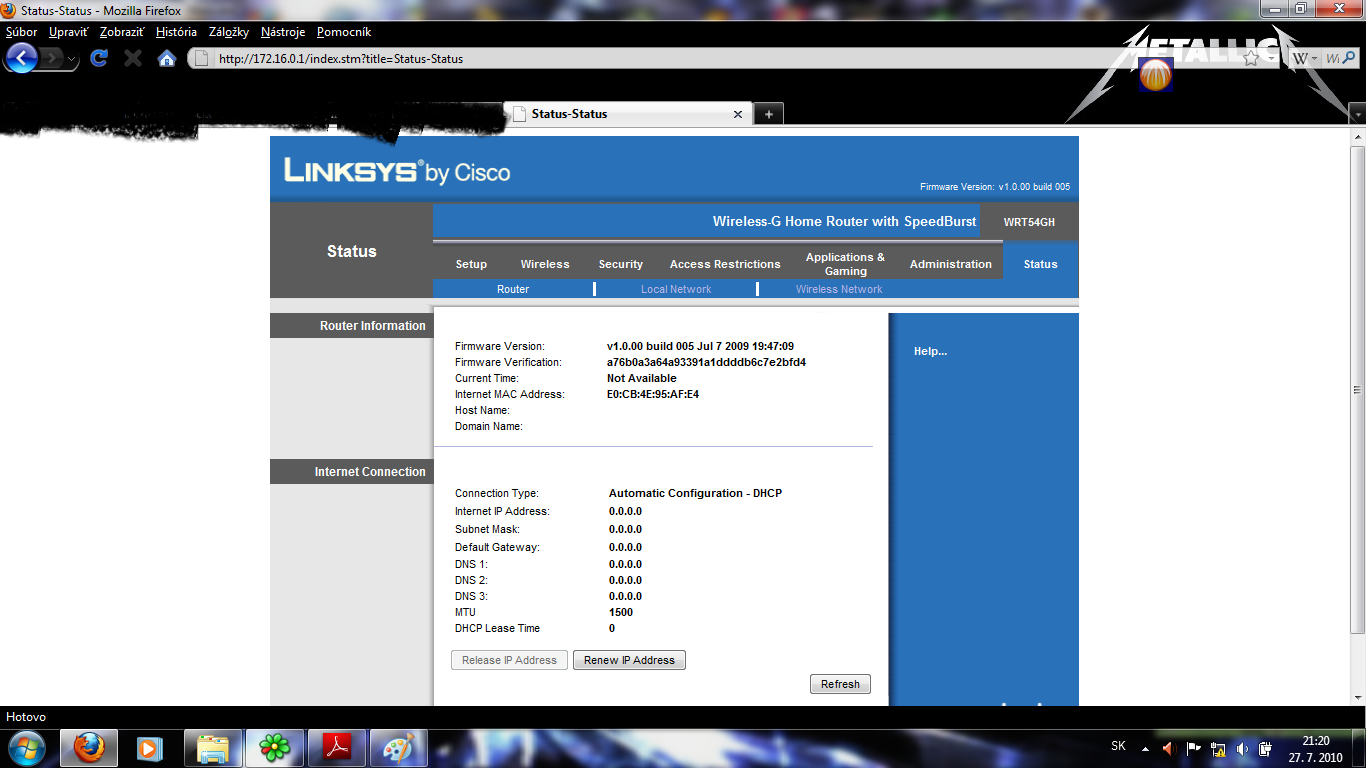Reload the router status page
This screenshot has height=768, width=1366.
[x=98, y=58]
